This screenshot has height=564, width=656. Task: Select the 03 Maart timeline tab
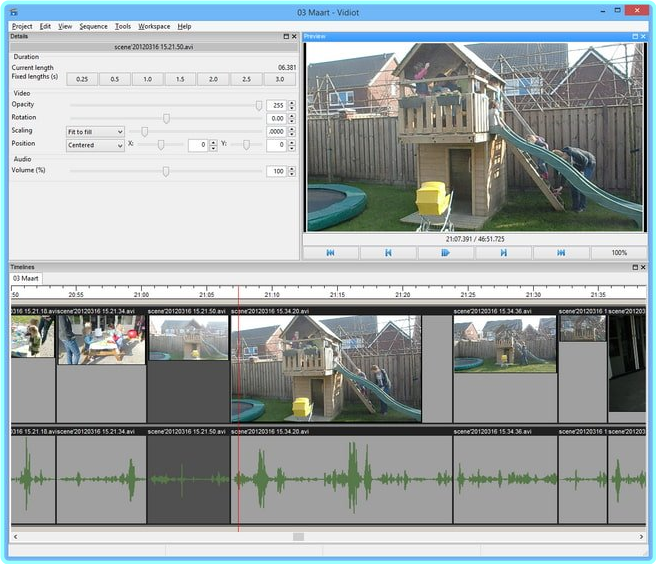tap(26, 278)
